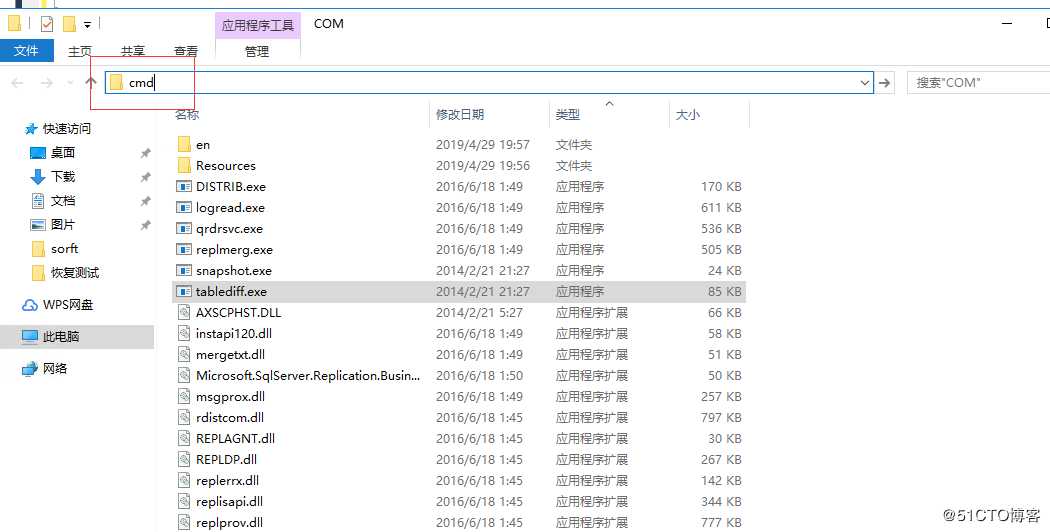1050x532 pixels.
Task: Click the logread.exe application icon
Action: pyautogui.click(x=184, y=207)
